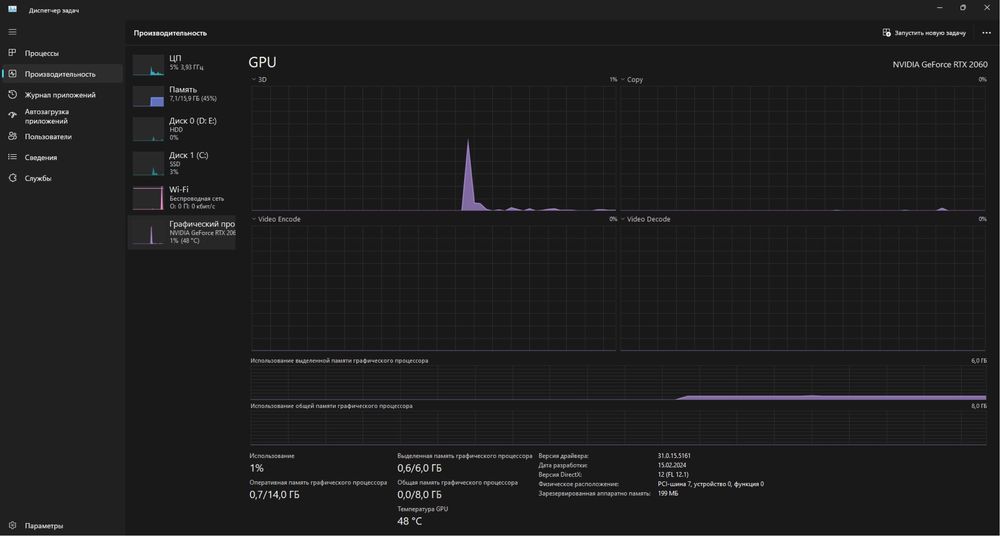Click the 3D usage graph
Viewport: 1000px width, 536px height.
point(434,148)
